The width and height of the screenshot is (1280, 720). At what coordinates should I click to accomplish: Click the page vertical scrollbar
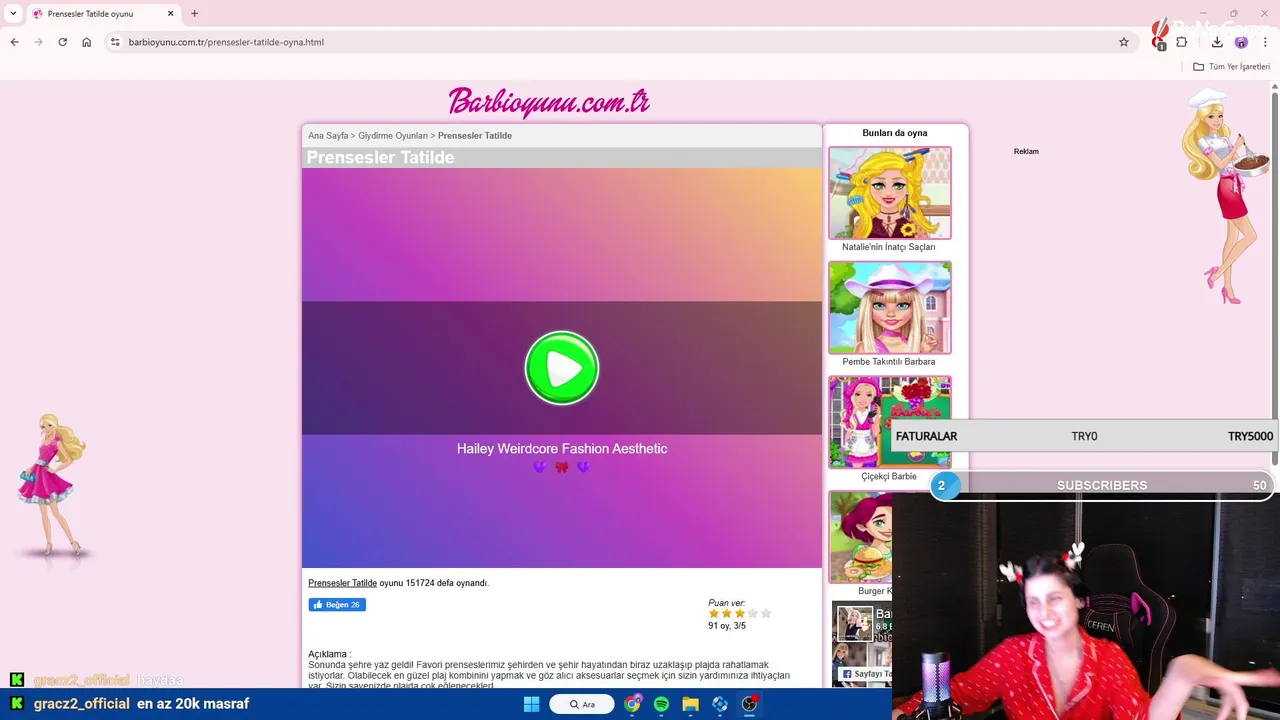point(1275,280)
